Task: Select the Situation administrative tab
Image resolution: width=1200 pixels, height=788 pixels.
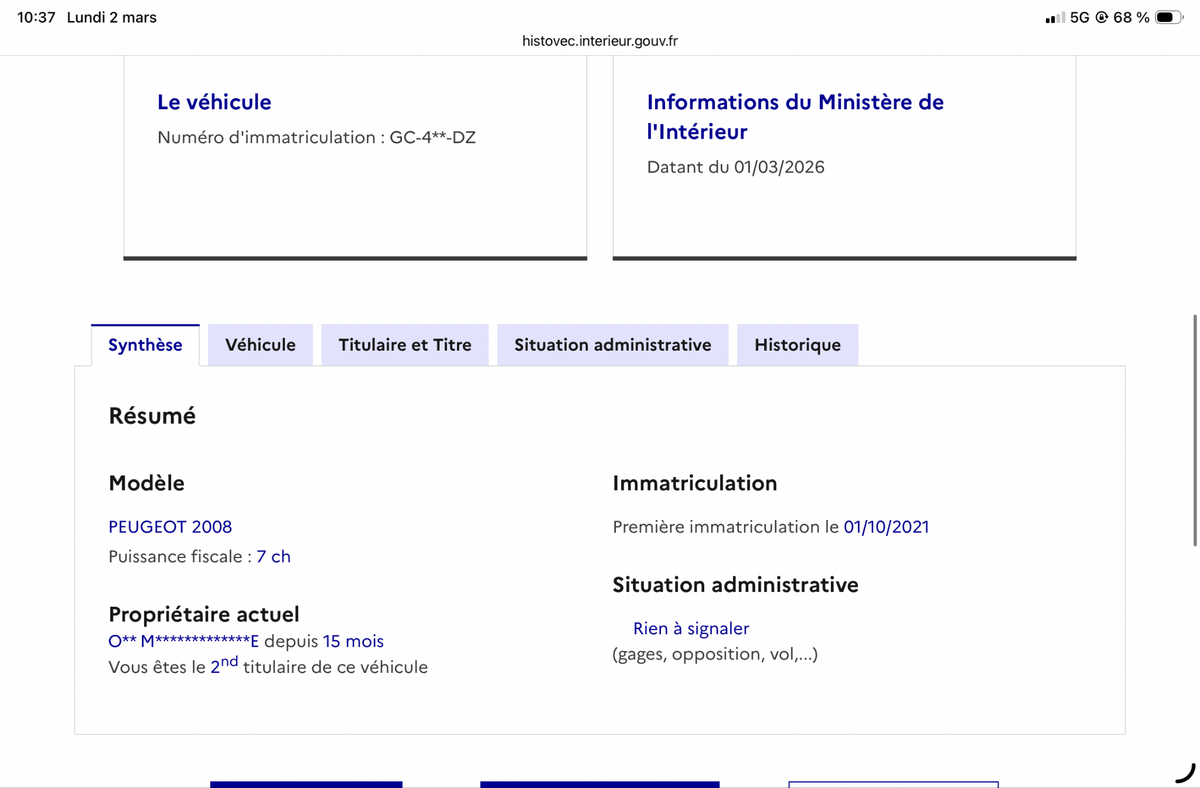Action: pyautogui.click(x=613, y=345)
